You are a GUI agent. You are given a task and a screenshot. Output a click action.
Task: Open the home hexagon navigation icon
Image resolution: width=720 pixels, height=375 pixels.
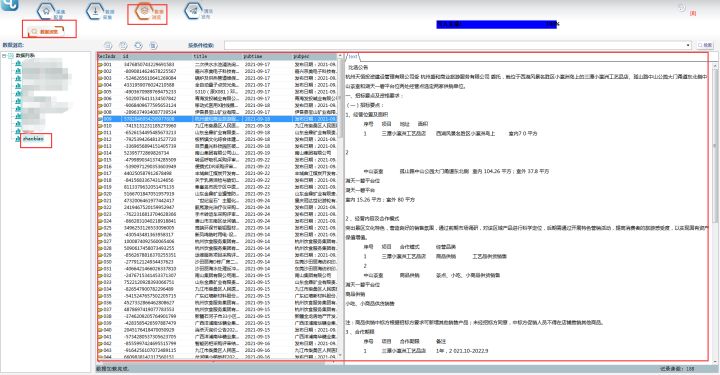[x=46, y=11]
